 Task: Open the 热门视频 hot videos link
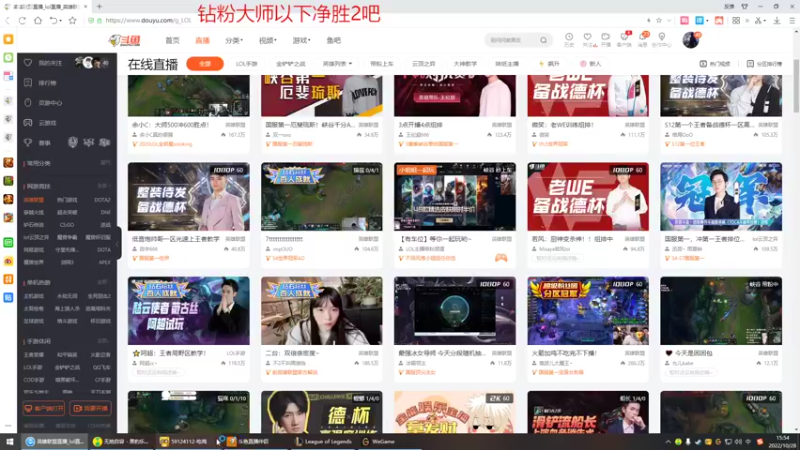point(715,64)
